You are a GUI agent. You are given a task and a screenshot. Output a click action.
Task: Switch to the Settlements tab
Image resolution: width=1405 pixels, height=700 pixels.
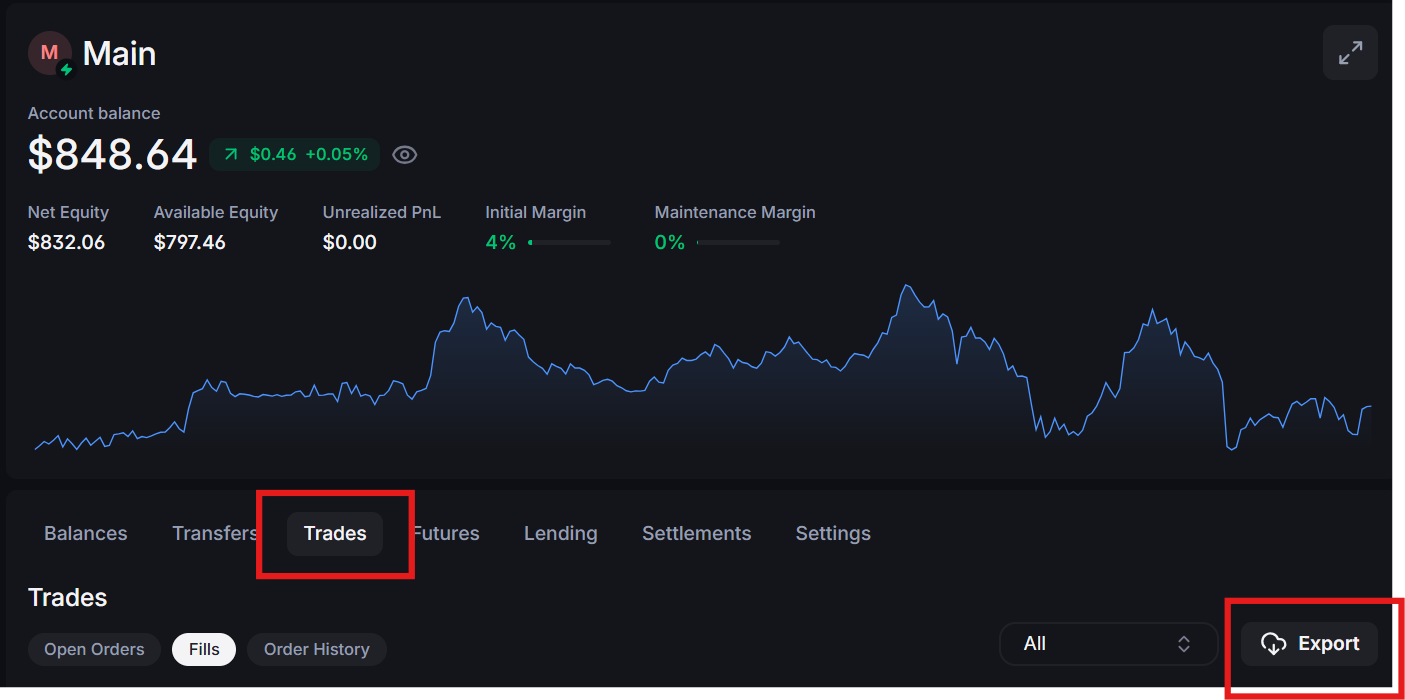pyautogui.click(x=696, y=533)
